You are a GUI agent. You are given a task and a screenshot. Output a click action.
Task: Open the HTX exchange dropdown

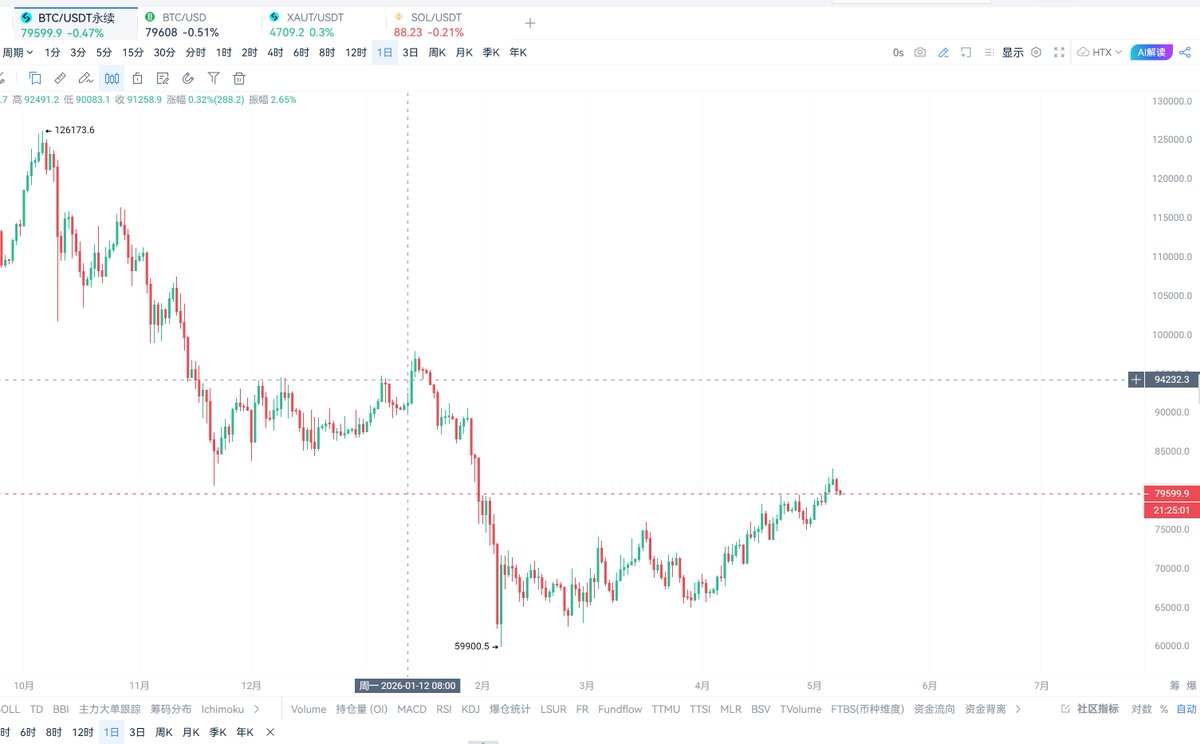pos(1100,52)
